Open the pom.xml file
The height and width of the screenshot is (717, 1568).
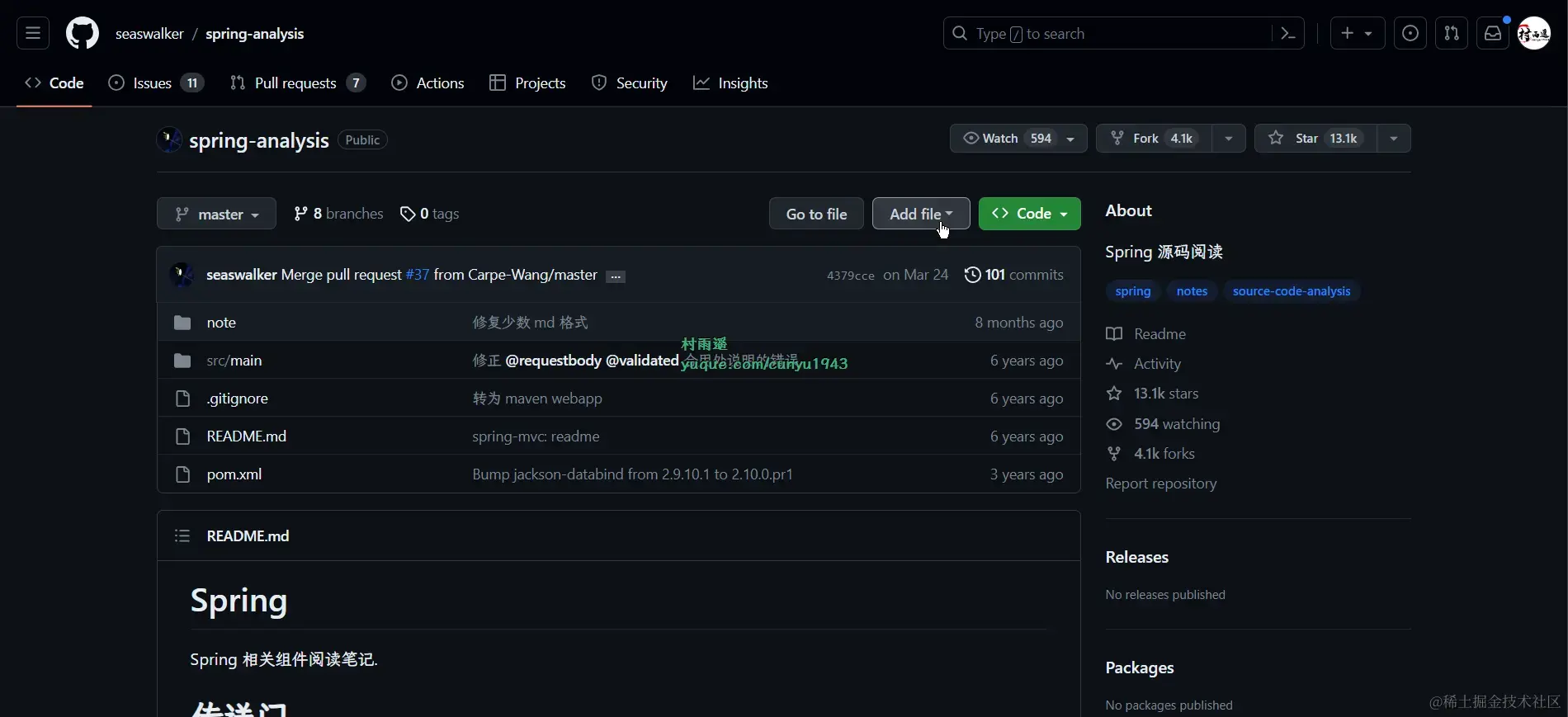tap(234, 474)
